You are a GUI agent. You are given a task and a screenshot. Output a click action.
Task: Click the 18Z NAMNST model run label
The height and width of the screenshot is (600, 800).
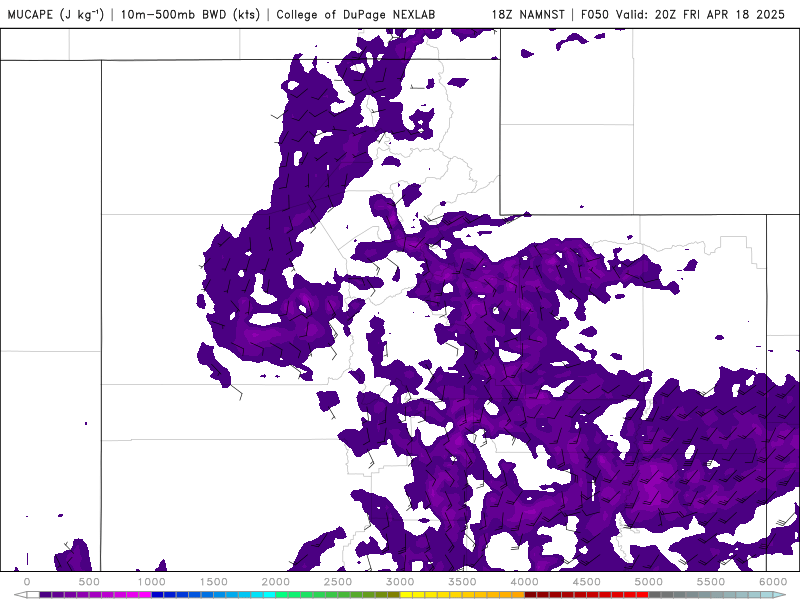click(528, 14)
